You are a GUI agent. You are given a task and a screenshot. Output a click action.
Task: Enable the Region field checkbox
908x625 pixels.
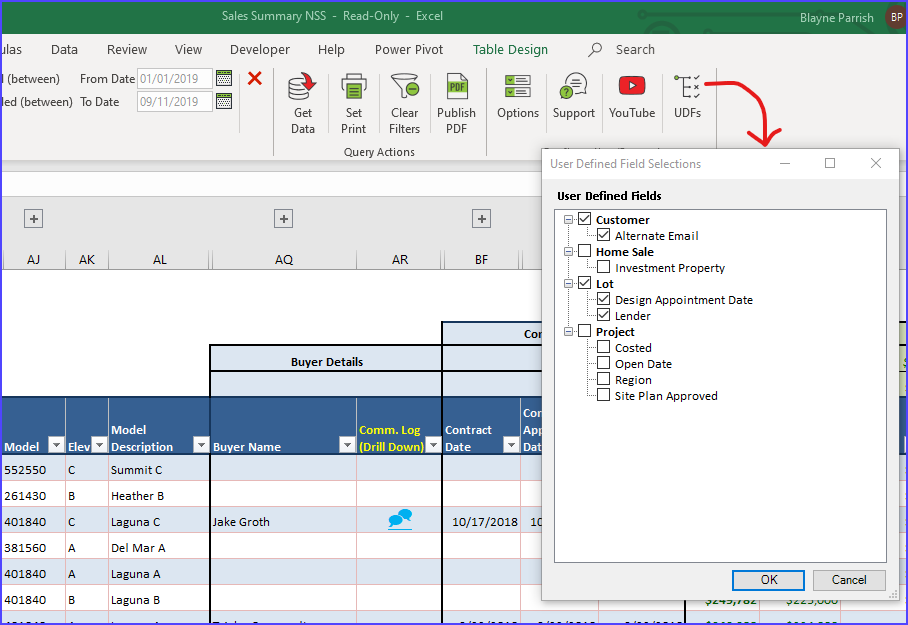pos(603,379)
